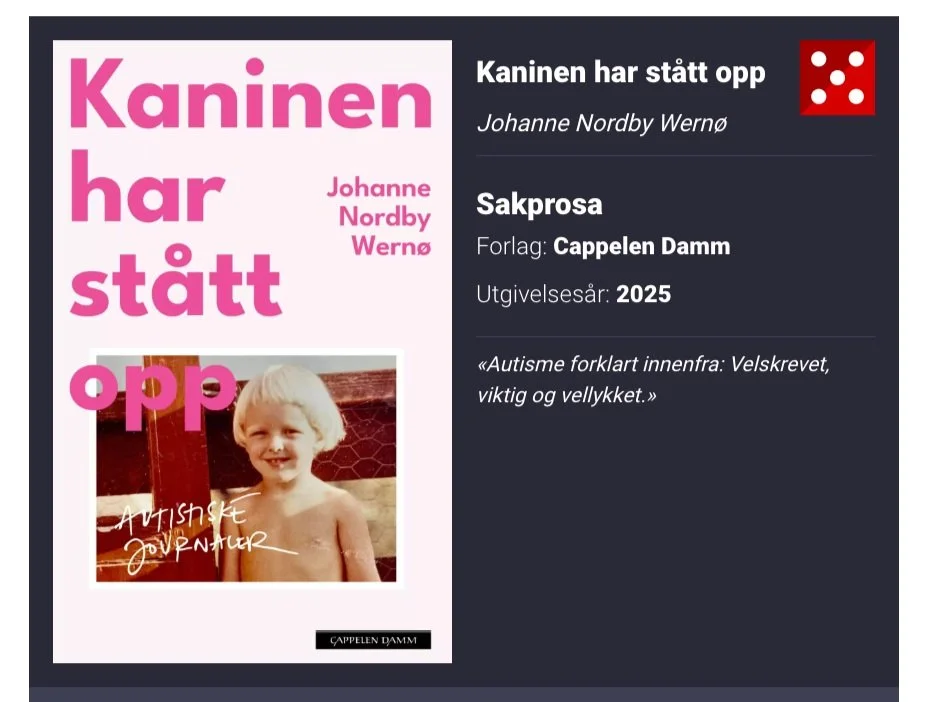Click center dot of the dice
Viewport: 932px width, 702px height.
coord(837,78)
